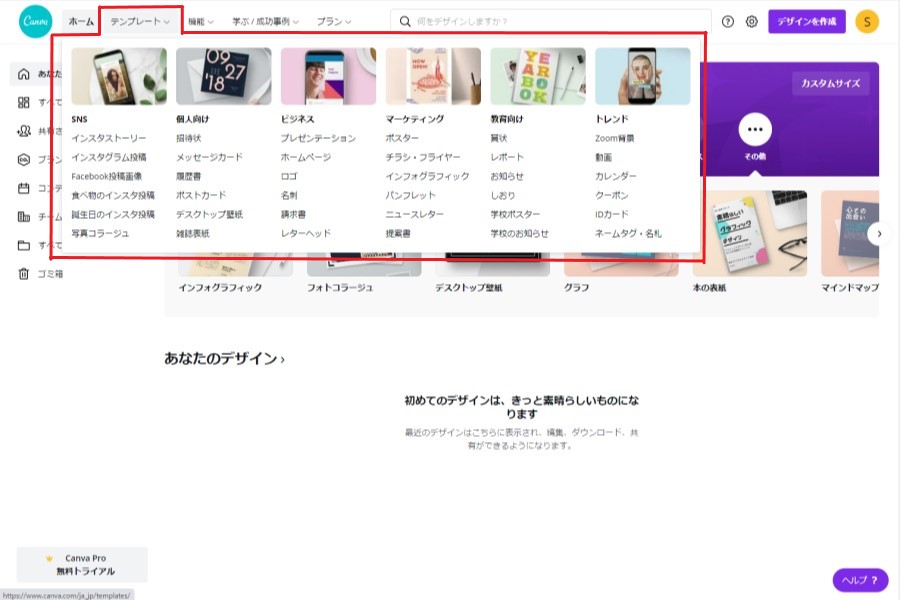Image resolution: width=900 pixels, height=600 pixels.
Task: Click the あなたのデザイン heading link
Action: pos(224,358)
